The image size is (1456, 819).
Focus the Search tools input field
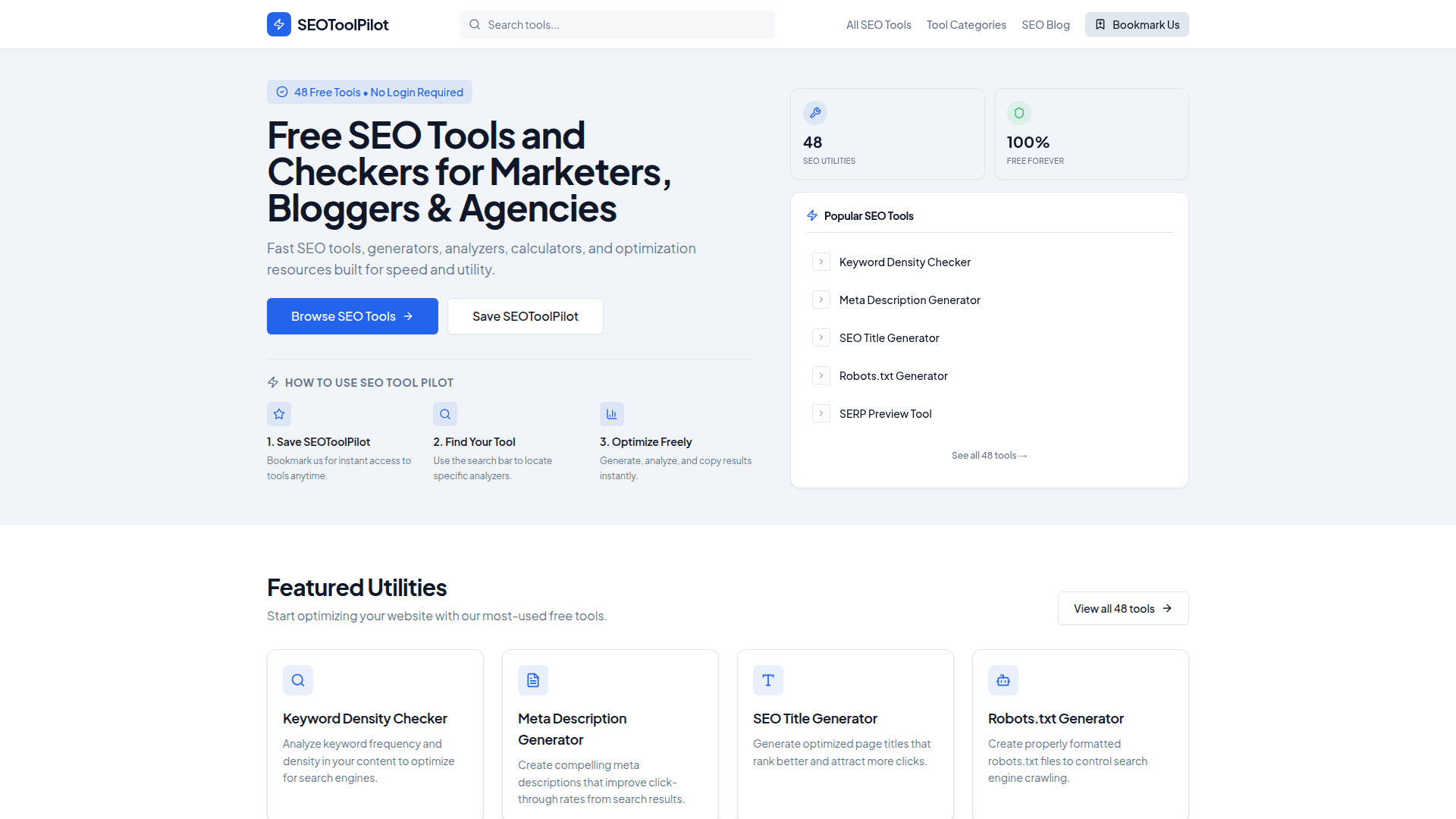coord(617,24)
